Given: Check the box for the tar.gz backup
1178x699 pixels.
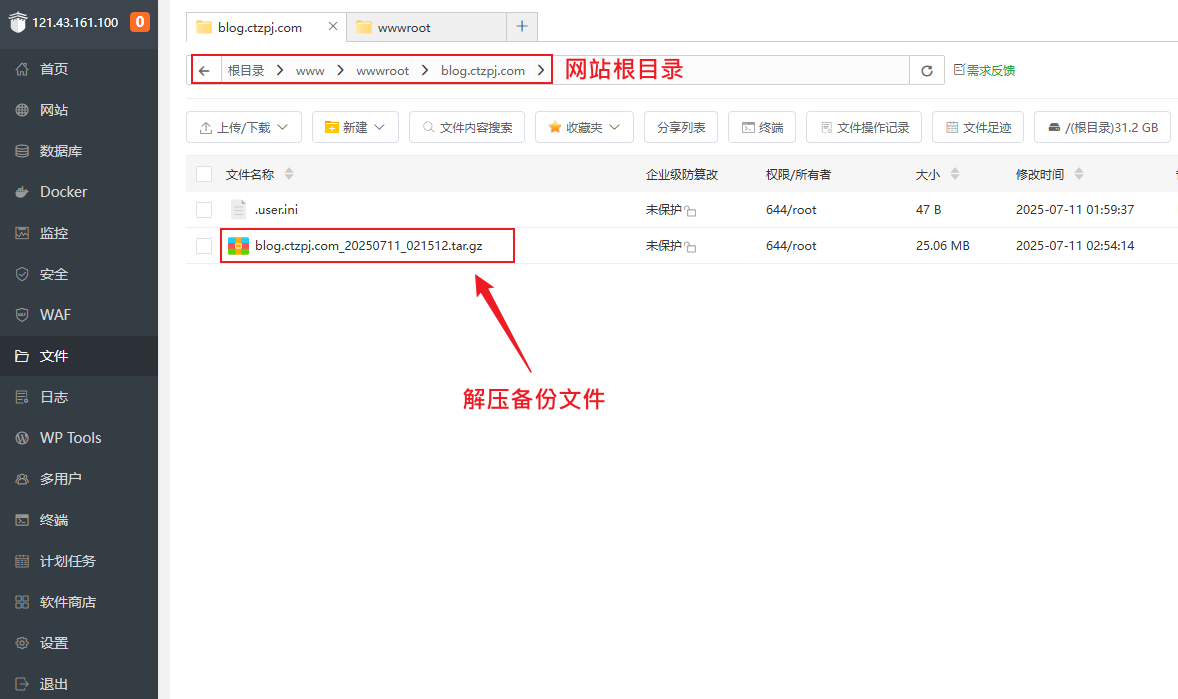Looking at the screenshot, I should point(204,246).
